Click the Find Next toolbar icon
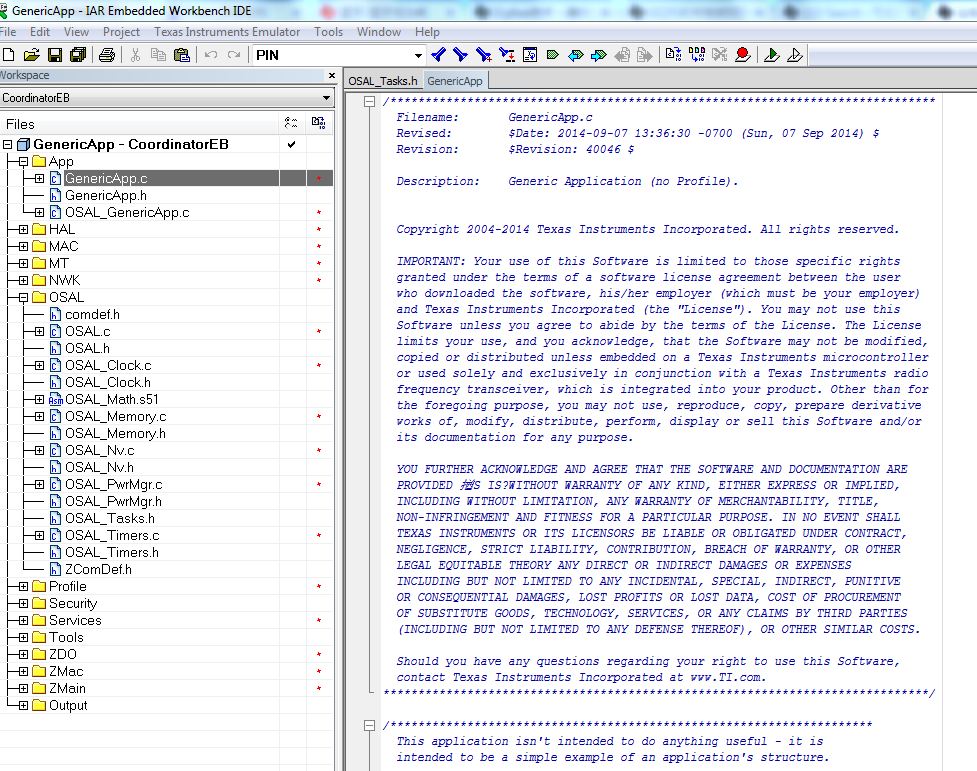977x771 pixels. (x=460, y=55)
